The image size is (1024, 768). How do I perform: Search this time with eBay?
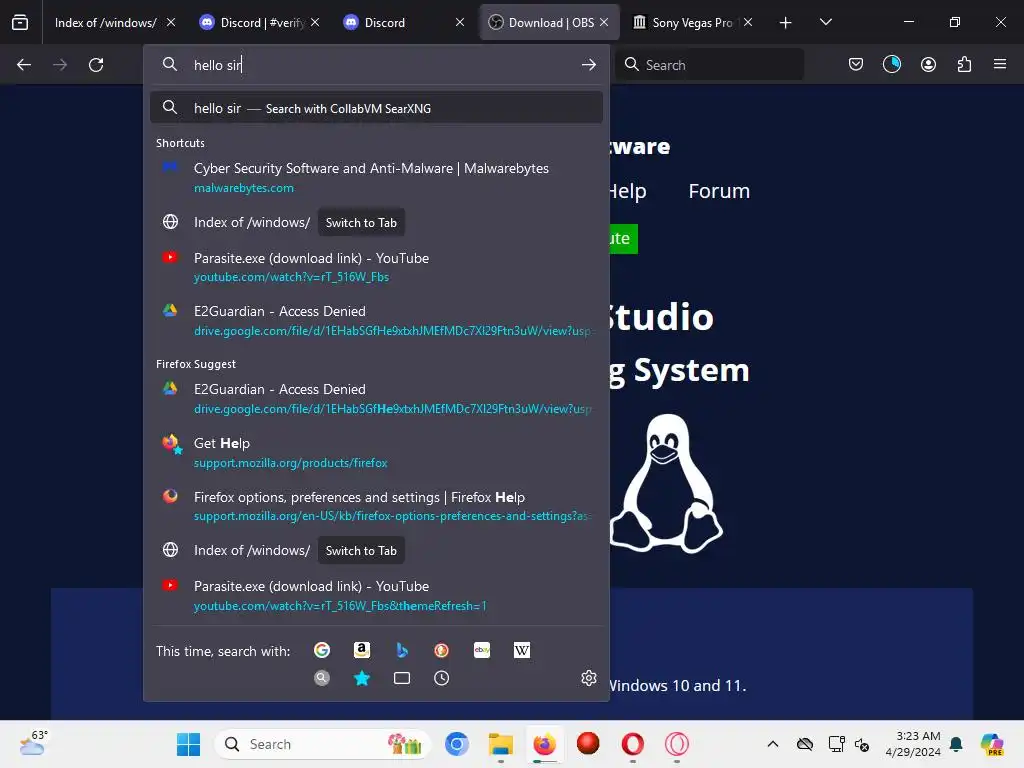coord(482,650)
